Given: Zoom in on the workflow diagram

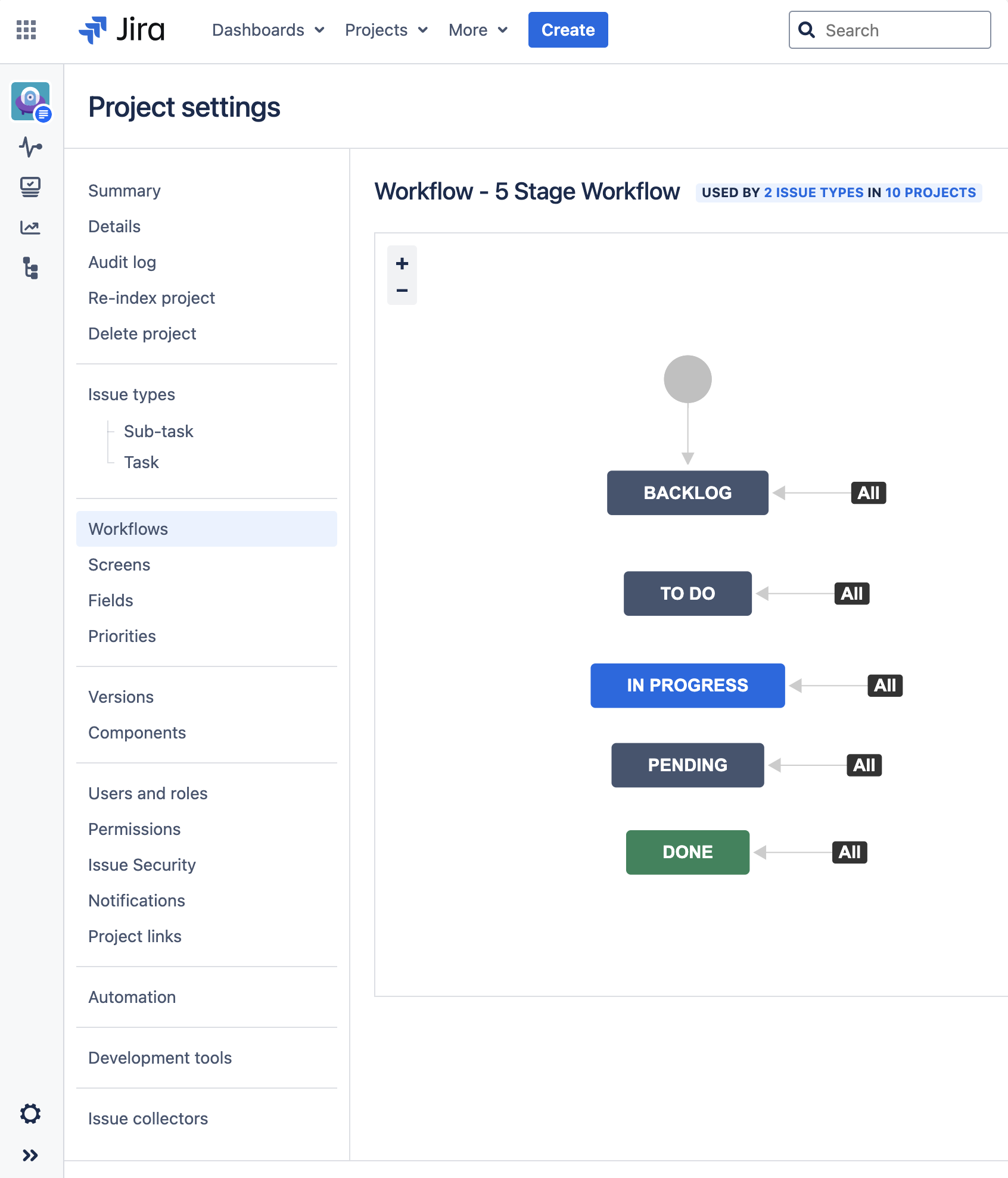Looking at the screenshot, I should 402,263.
